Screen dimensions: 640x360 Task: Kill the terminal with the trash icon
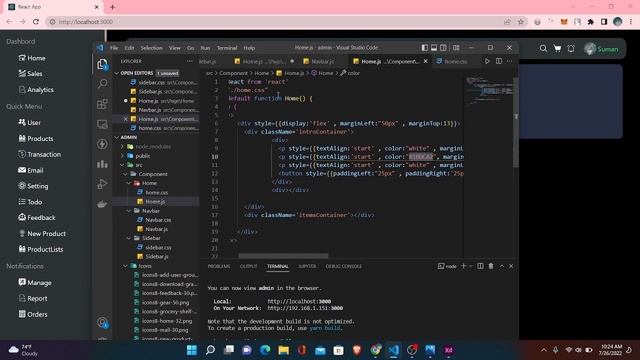pos(491,266)
